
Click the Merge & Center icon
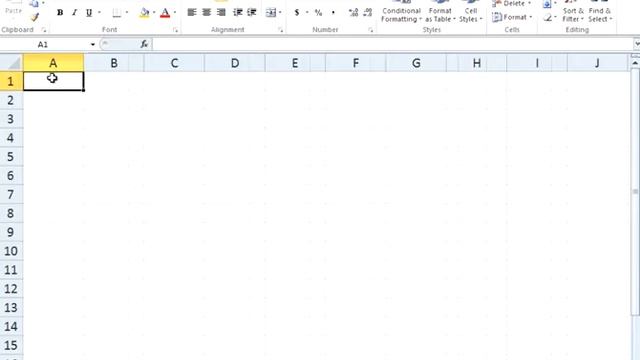coord(271,13)
